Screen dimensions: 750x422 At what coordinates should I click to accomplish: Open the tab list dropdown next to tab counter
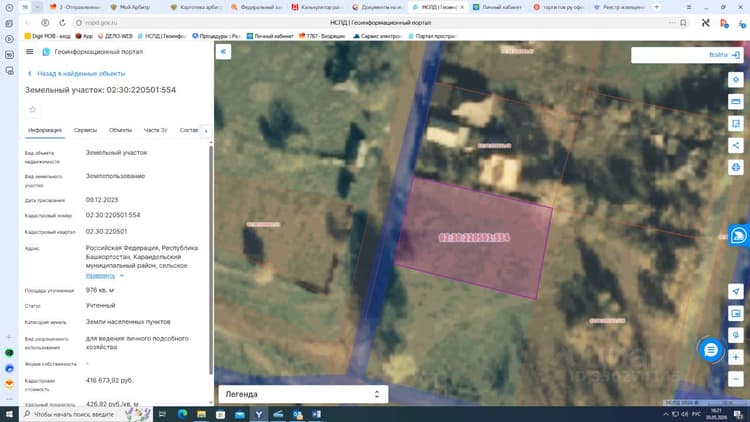tap(37, 7)
